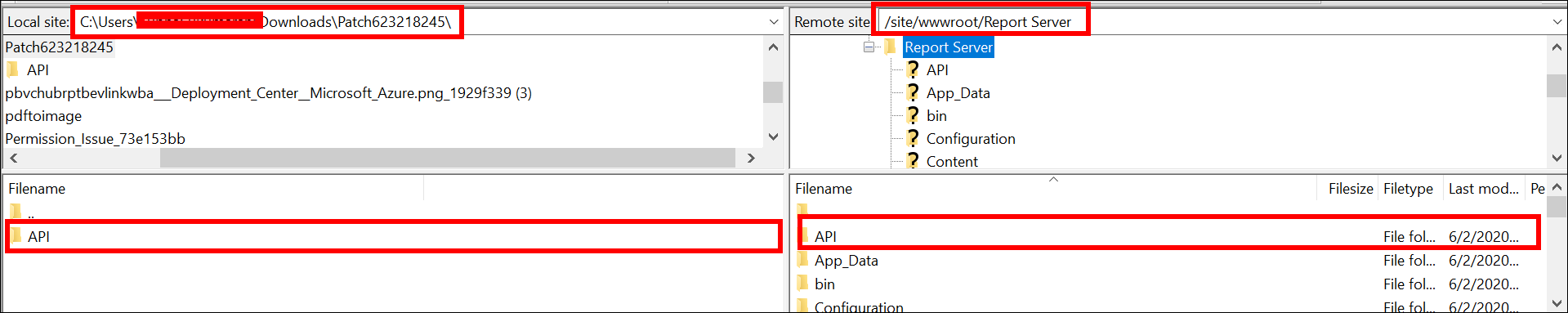Sort remote files by Last modified column
1568x313 pixels.
coord(1483,189)
